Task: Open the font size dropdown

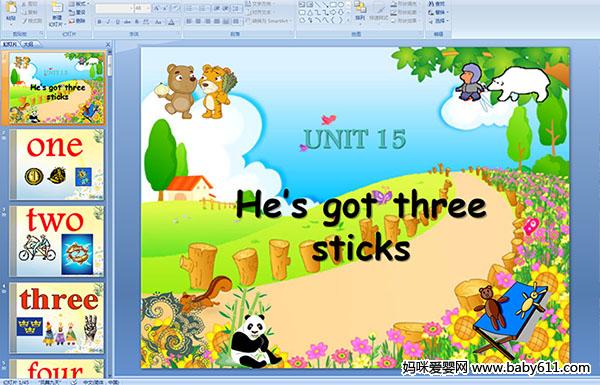Action: point(148,8)
